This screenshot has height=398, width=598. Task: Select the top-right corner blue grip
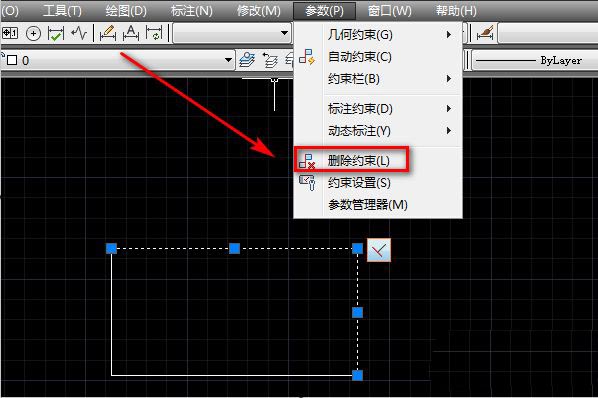(357, 249)
